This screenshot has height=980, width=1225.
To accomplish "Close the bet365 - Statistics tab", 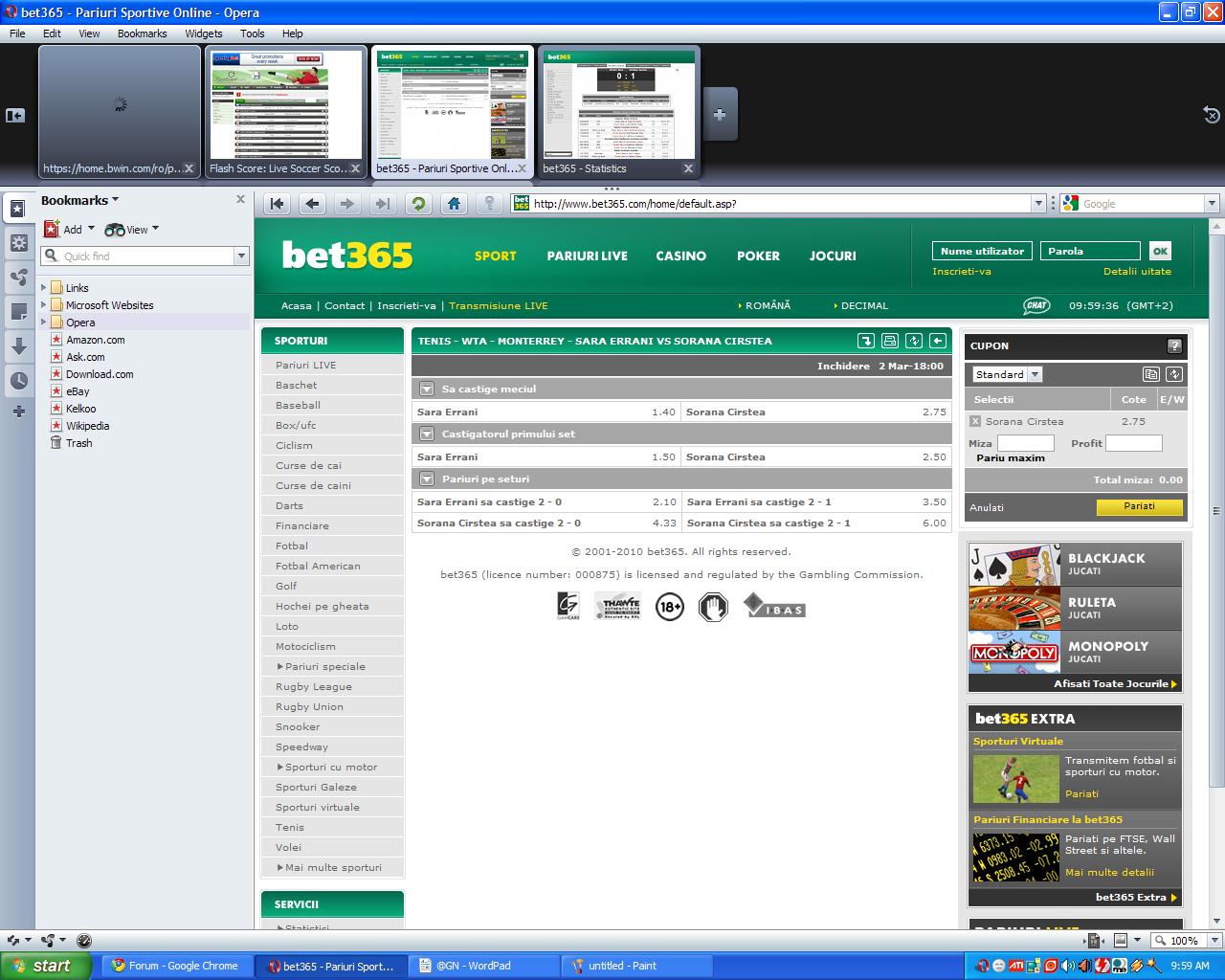I will coord(688,168).
